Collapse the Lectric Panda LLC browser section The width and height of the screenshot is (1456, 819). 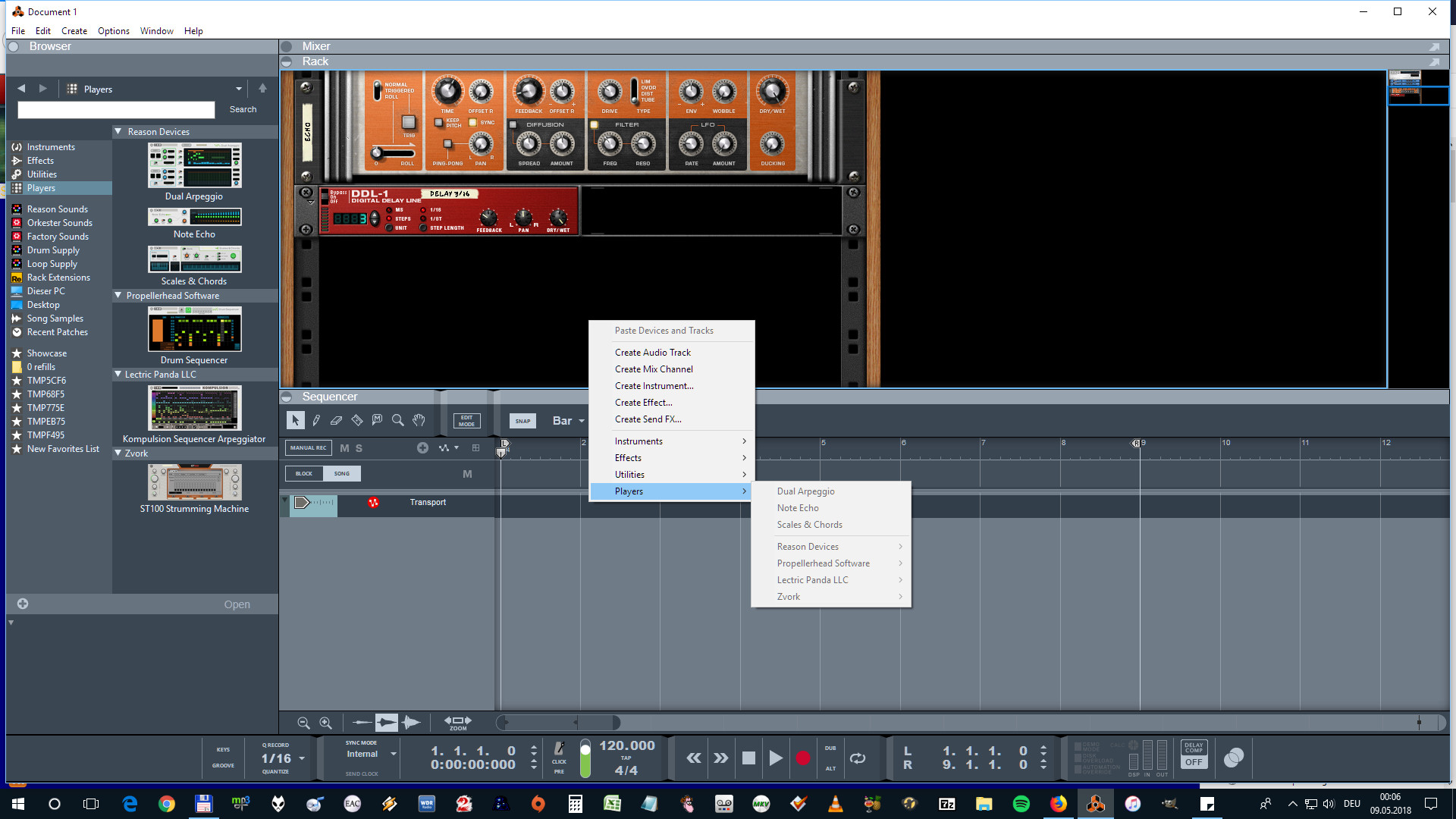(118, 375)
